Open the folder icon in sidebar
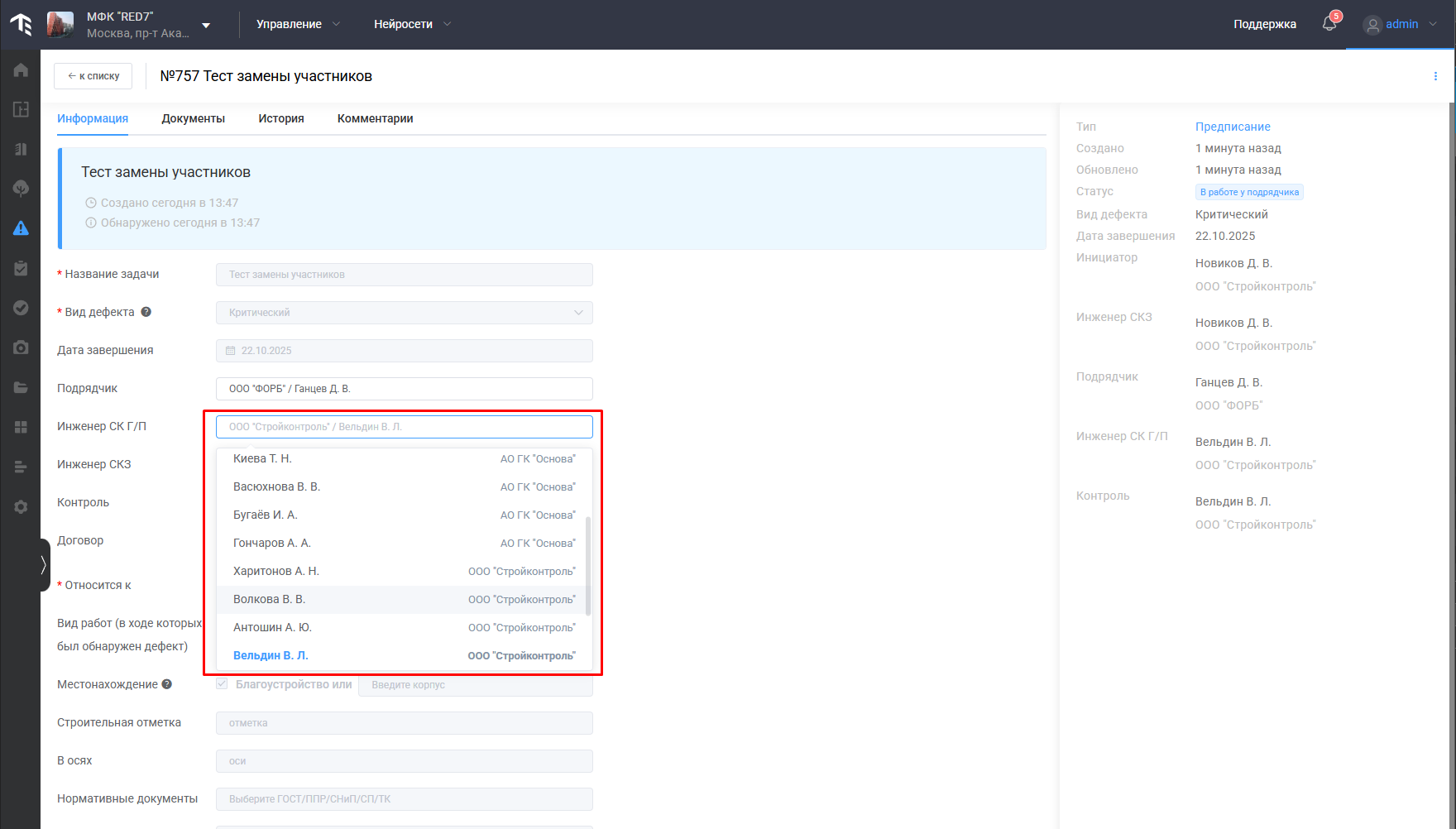Image resolution: width=1456 pixels, height=829 pixels. (x=21, y=387)
